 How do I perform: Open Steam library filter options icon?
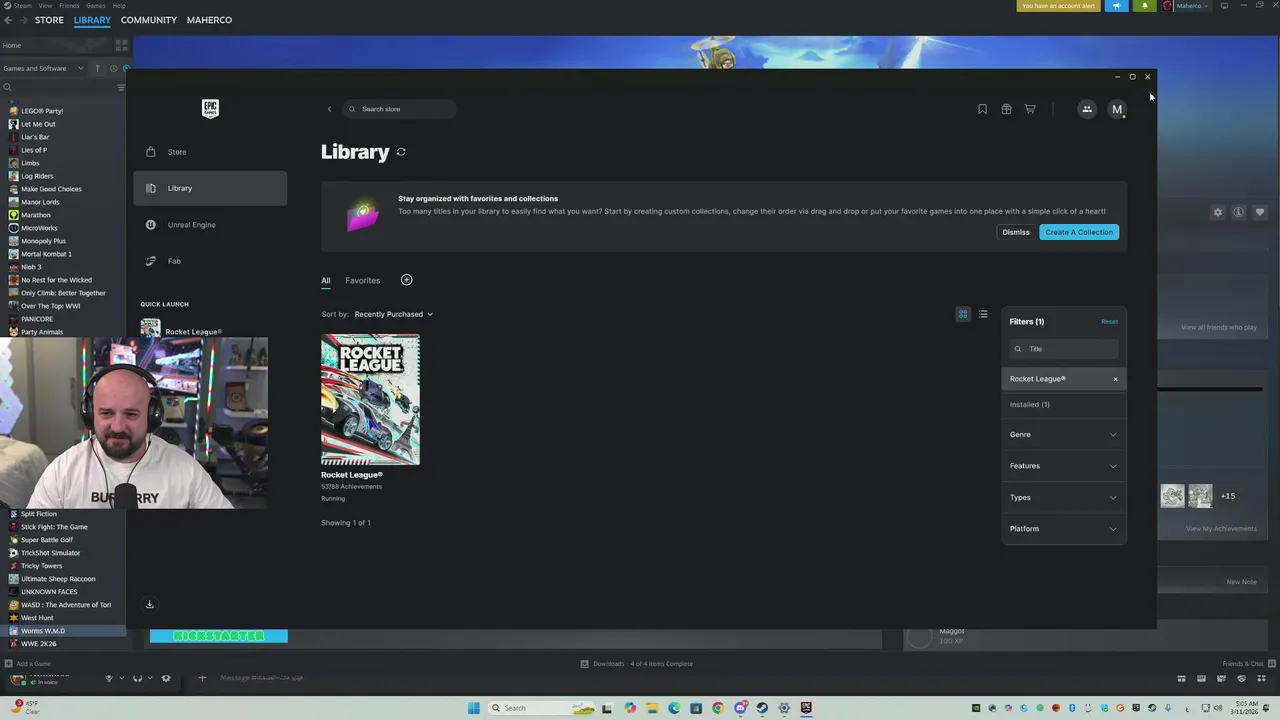tap(121, 87)
